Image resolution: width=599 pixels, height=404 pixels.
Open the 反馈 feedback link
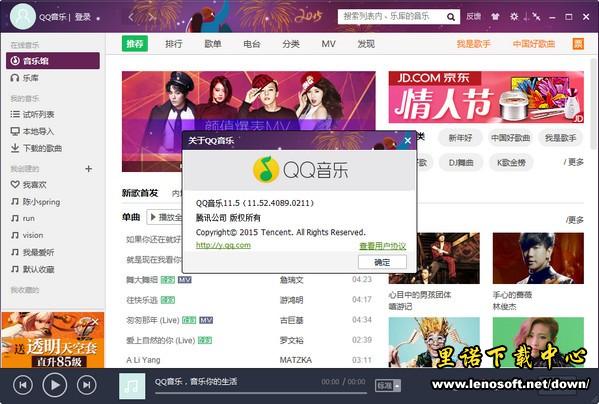pos(473,16)
